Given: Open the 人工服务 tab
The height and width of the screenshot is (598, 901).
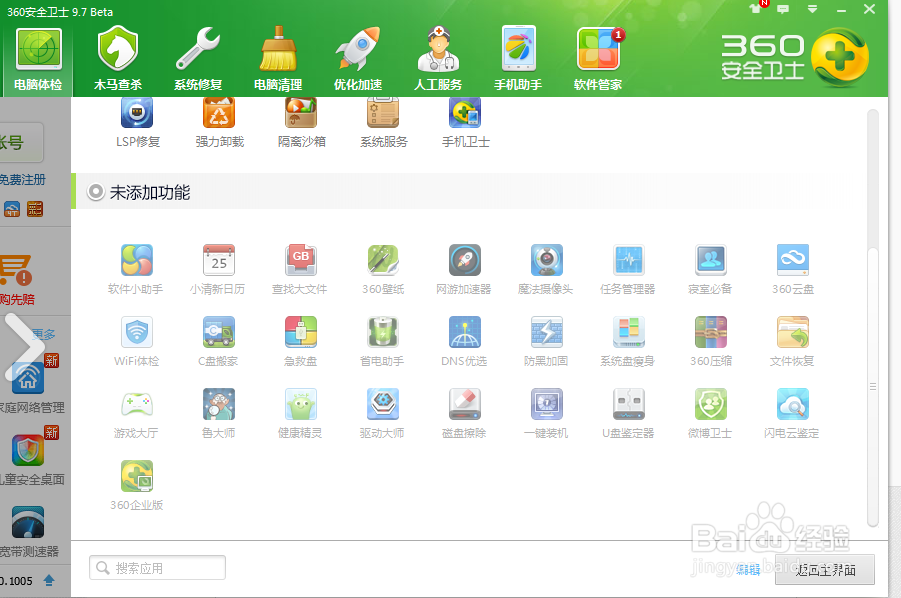Looking at the screenshot, I should click(x=438, y=60).
